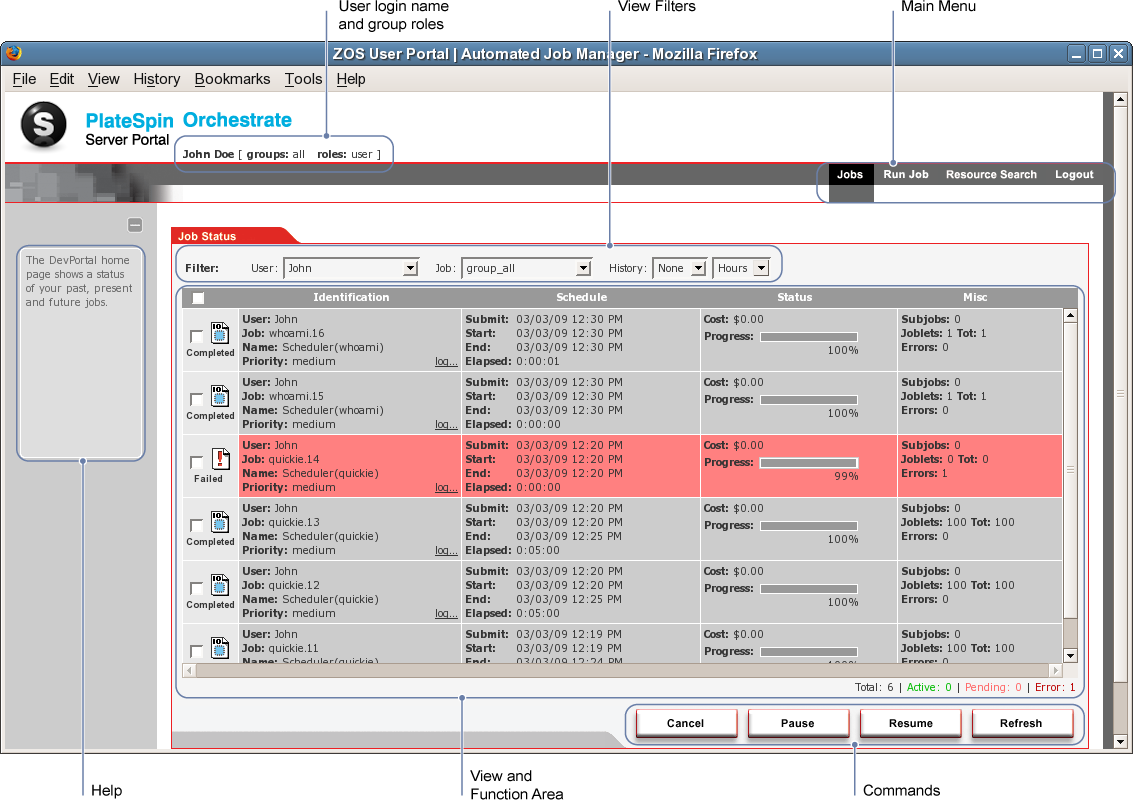Click the 'Pending: 0' count in the summary
The width and height of the screenshot is (1133, 800).
click(x=994, y=687)
